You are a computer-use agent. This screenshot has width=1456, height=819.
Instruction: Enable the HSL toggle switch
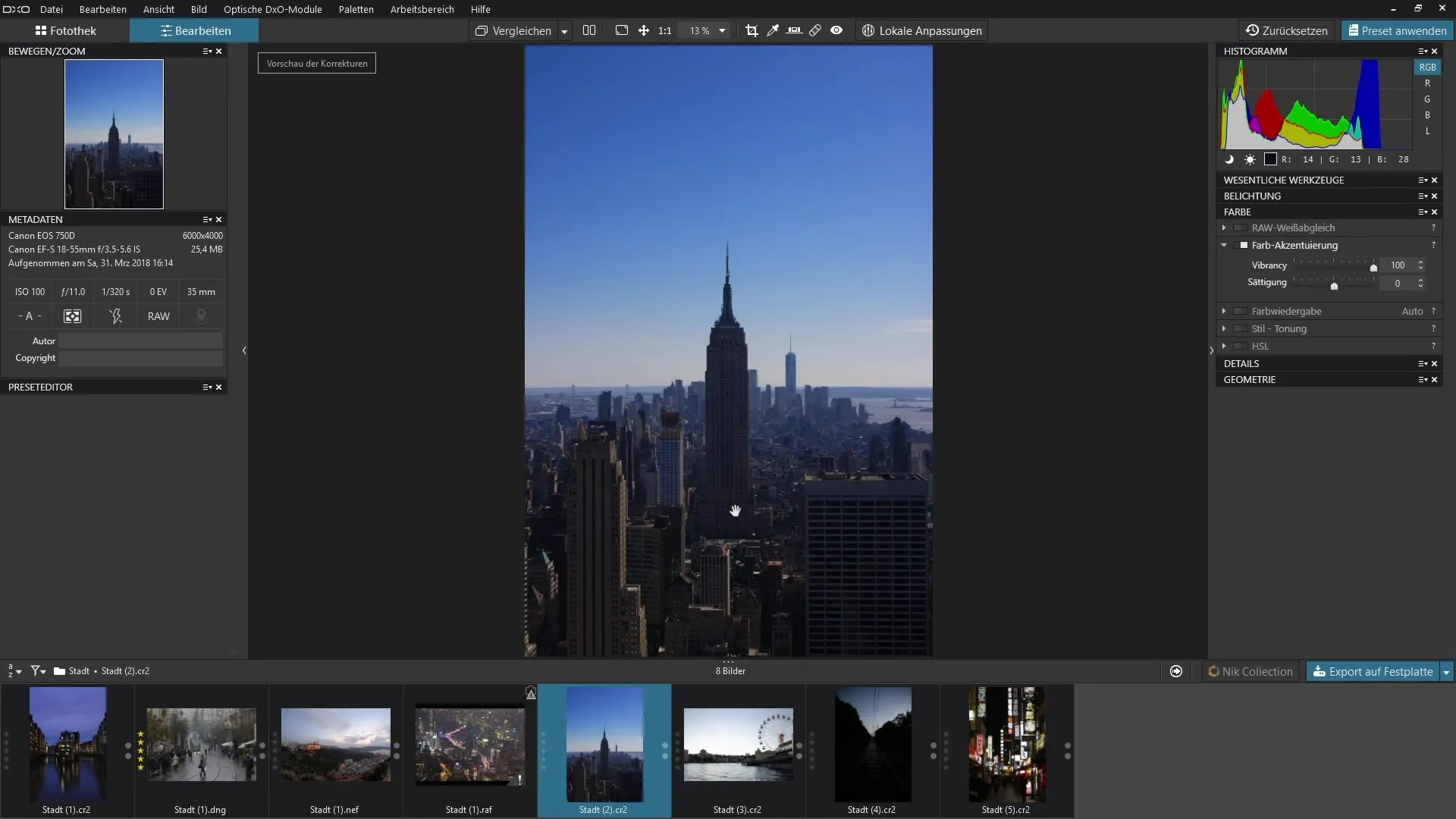[1241, 347]
